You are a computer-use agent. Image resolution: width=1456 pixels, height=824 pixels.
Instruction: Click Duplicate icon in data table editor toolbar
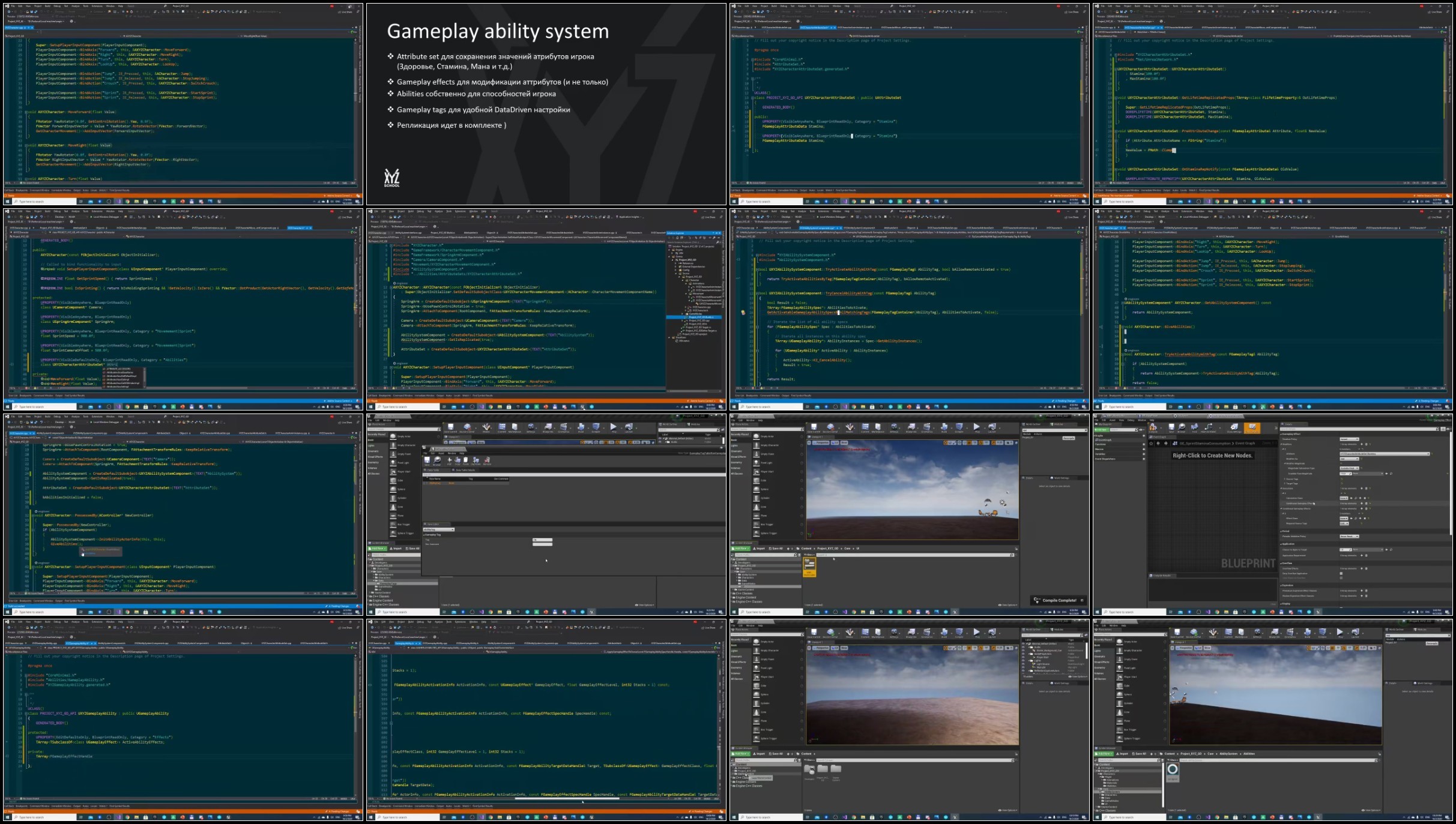[x=476, y=461]
